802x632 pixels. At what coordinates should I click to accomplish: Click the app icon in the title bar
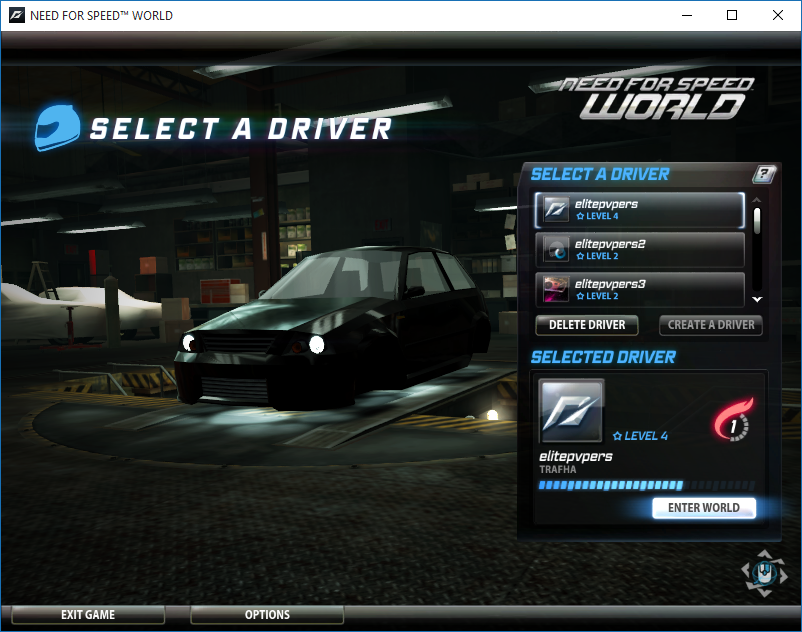click(16, 15)
